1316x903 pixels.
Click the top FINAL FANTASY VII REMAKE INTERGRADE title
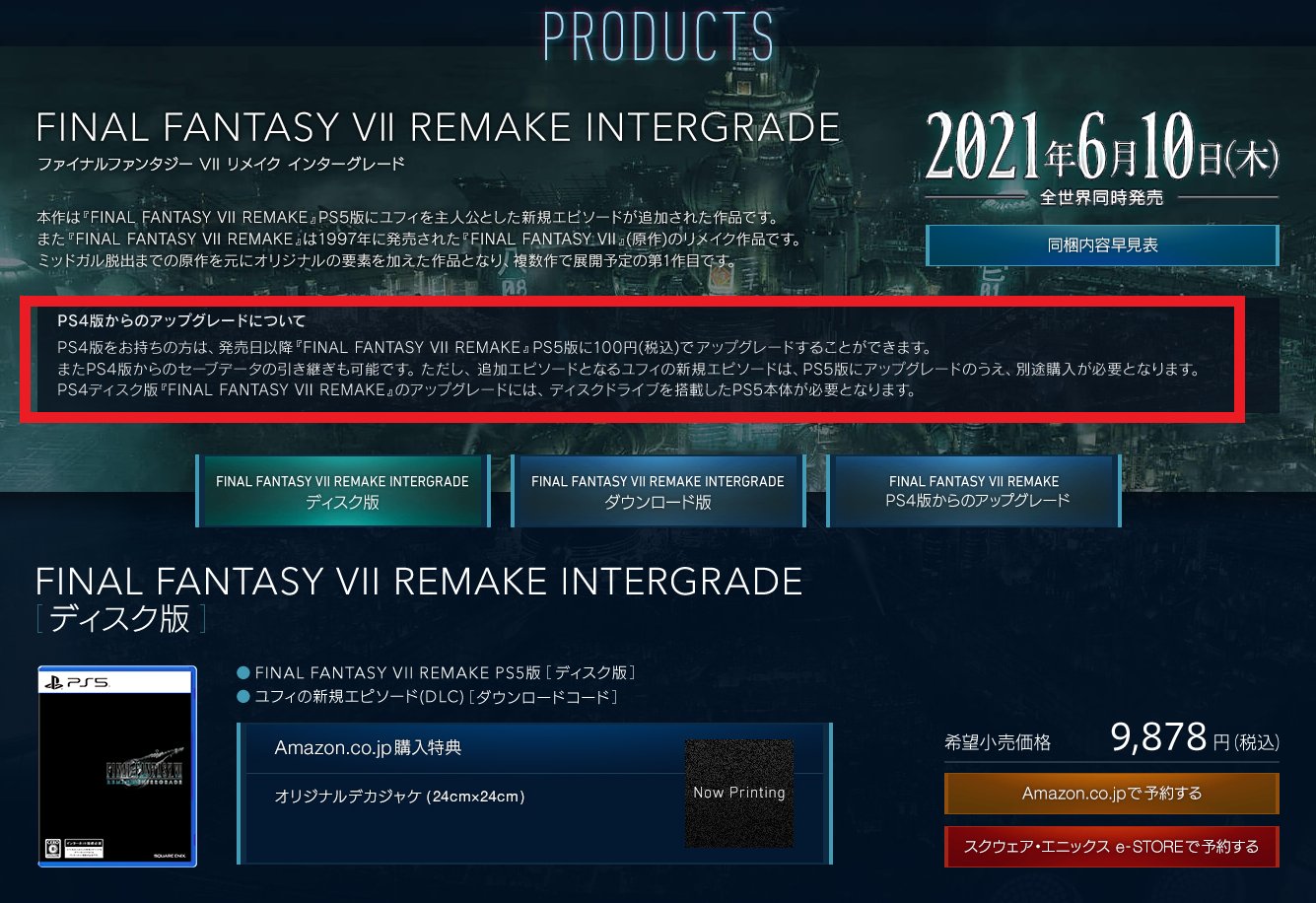point(438,128)
